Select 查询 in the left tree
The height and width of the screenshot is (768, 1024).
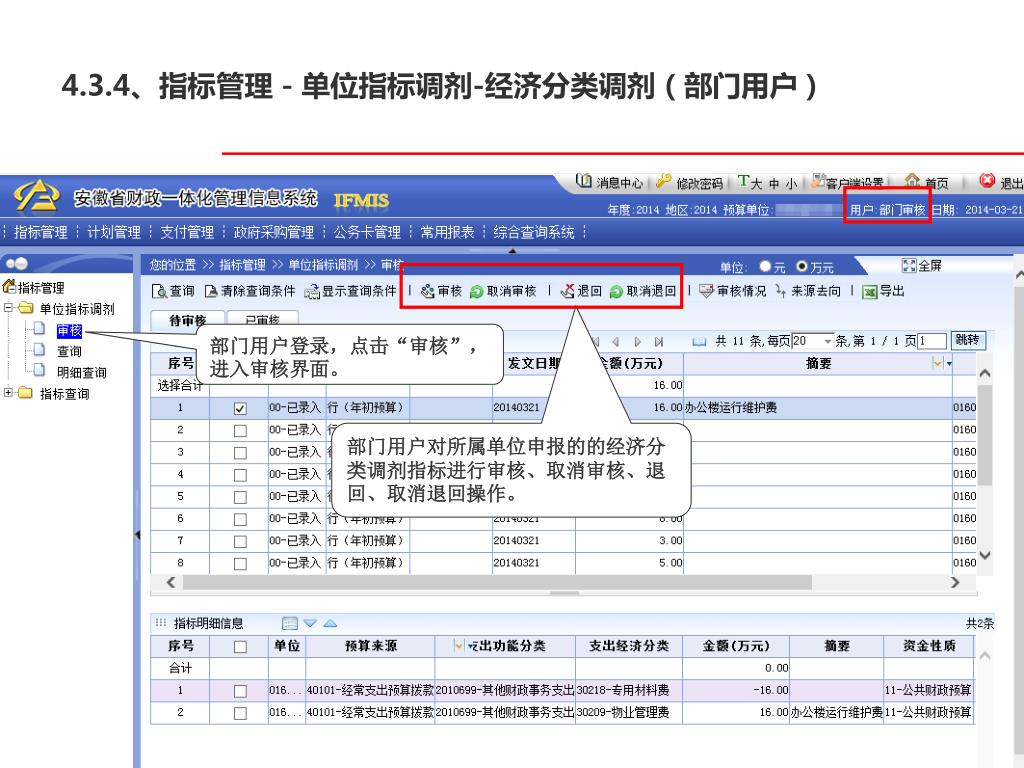69,351
